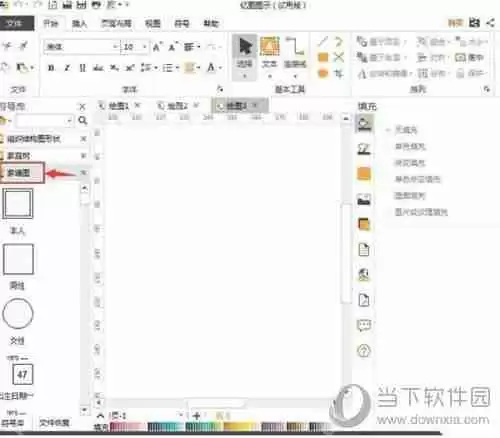Screen dimensions: 500x438
Task: Pick the straight line drawing tool
Action: (322, 42)
